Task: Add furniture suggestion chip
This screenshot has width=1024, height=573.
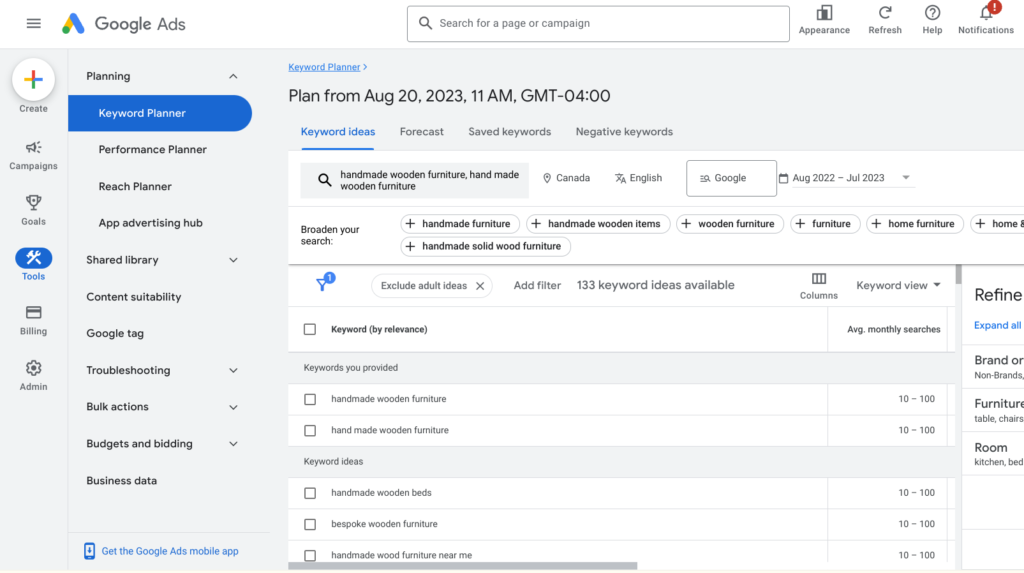Action: (x=825, y=224)
